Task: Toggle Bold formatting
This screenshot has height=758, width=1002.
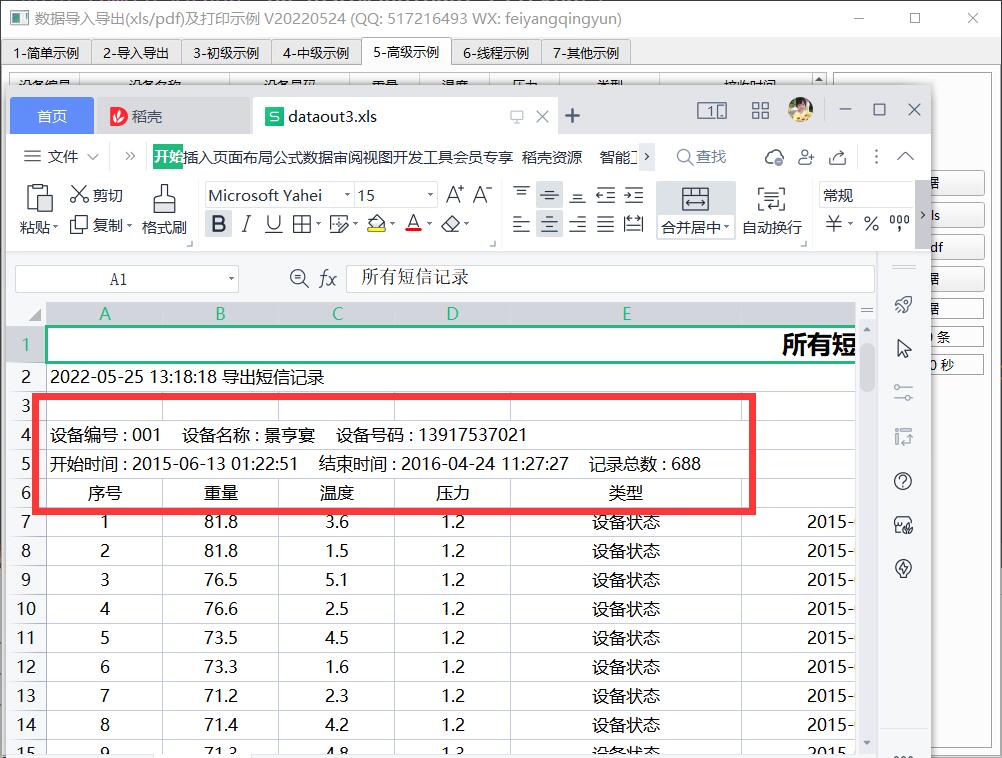Action: coord(219,224)
